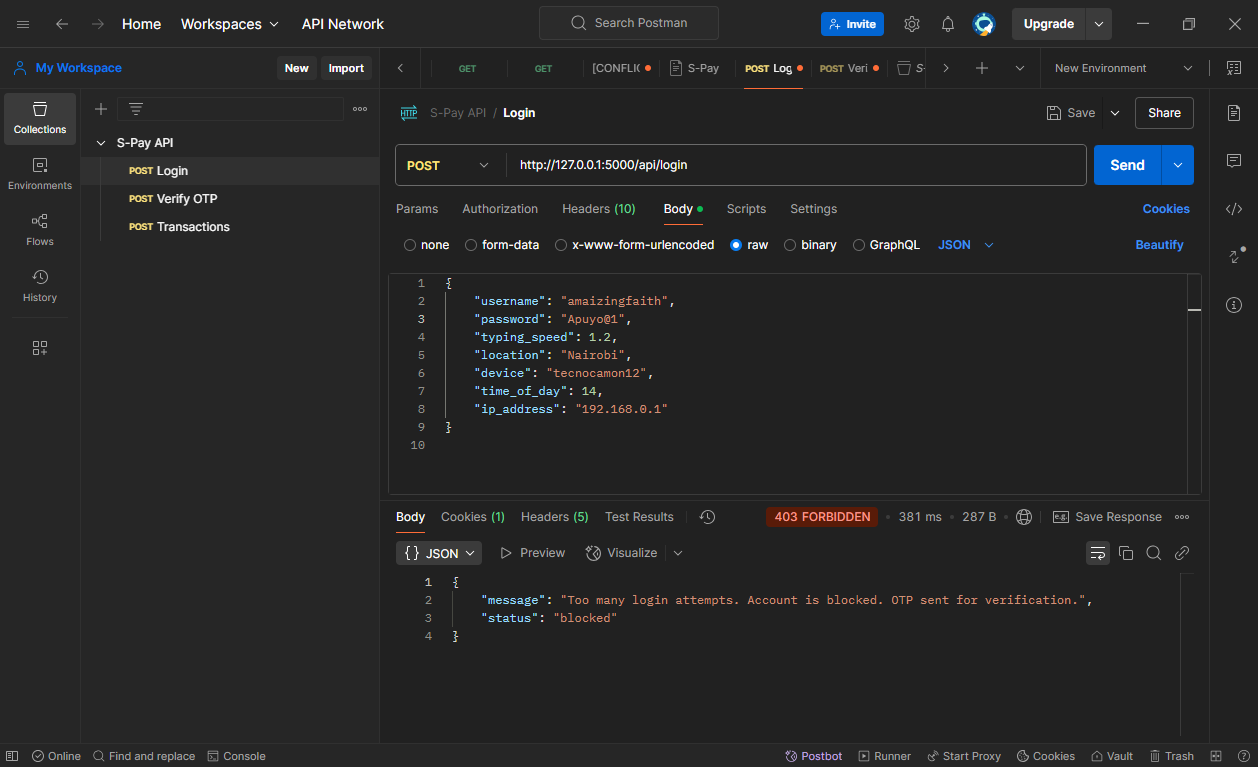The image size is (1258, 767).
Task: Click the Share button
Action: (x=1164, y=113)
